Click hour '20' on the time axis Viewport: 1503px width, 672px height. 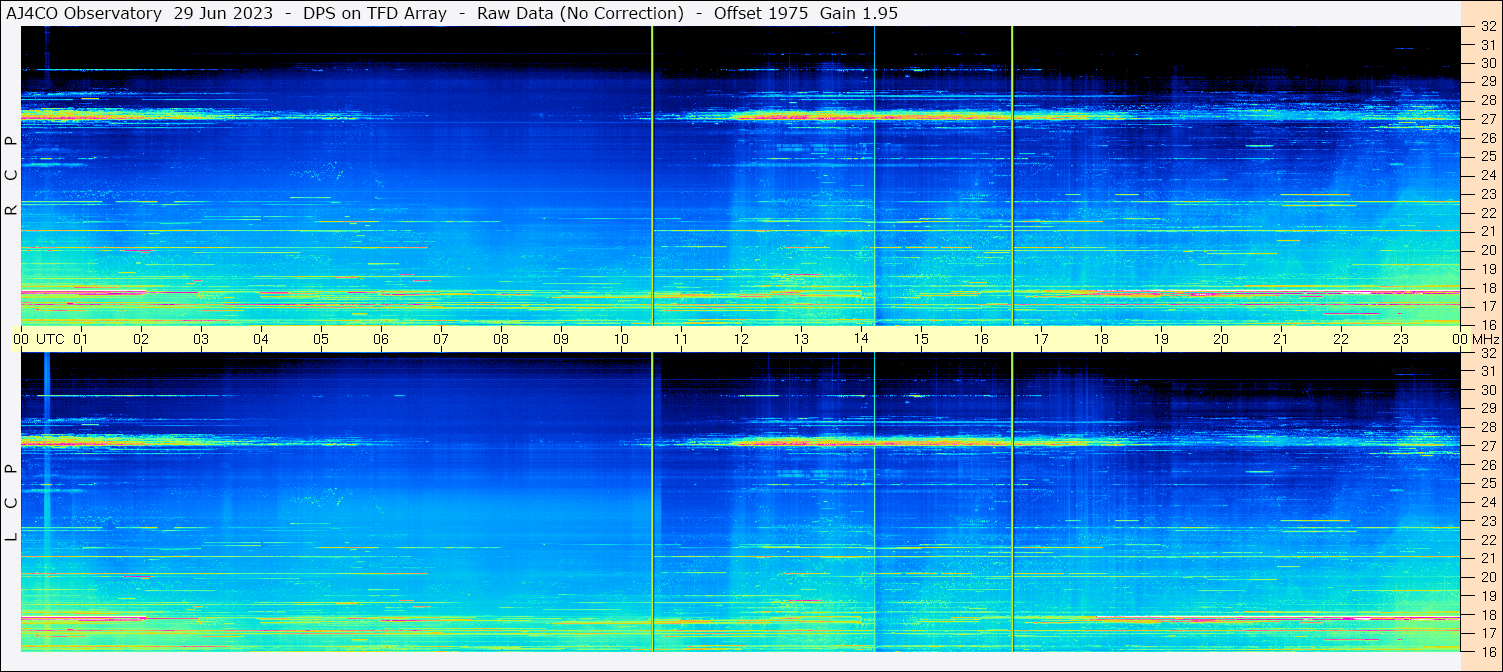pos(1221,339)
